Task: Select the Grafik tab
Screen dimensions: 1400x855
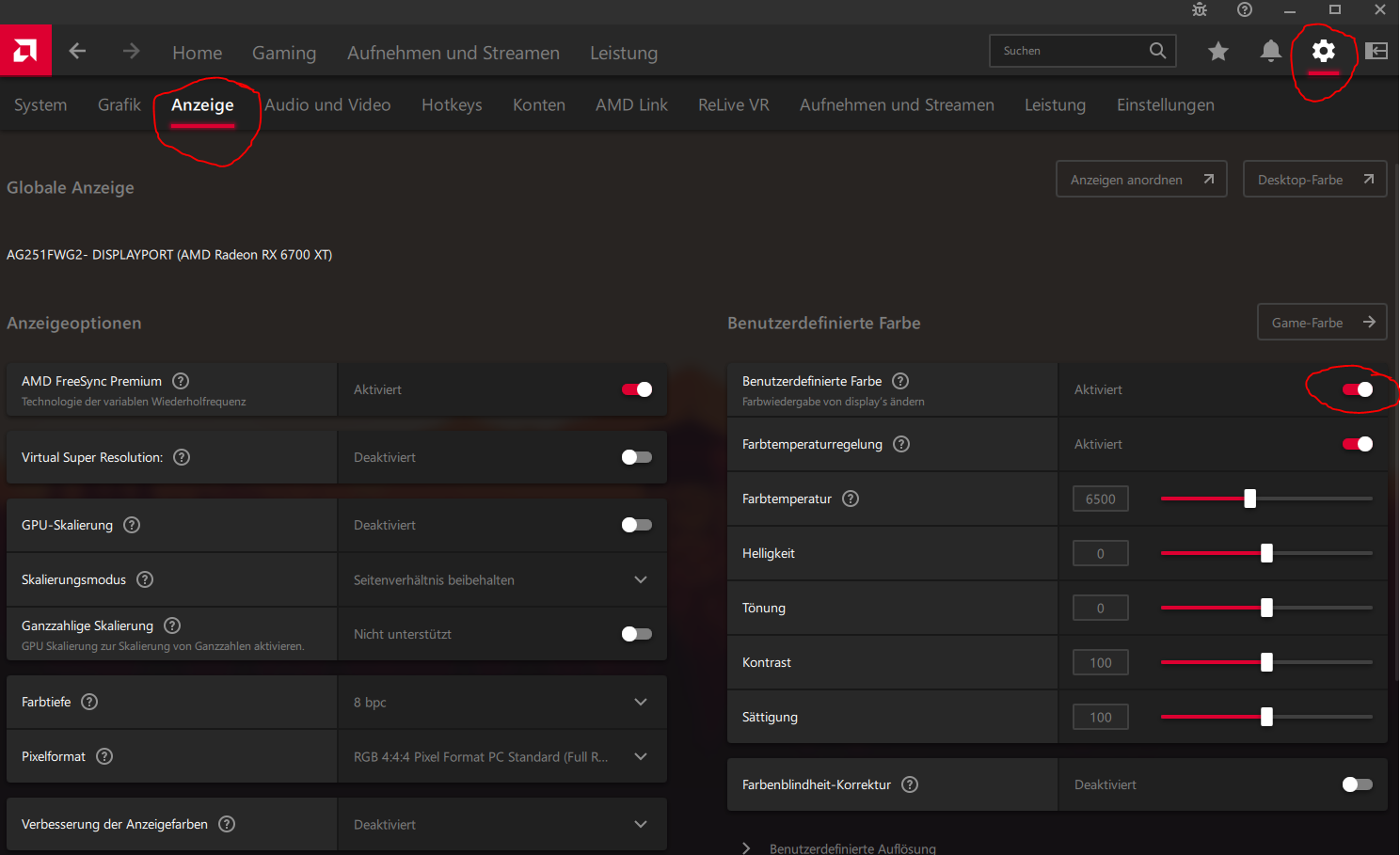Action: [x=119, y=104]
